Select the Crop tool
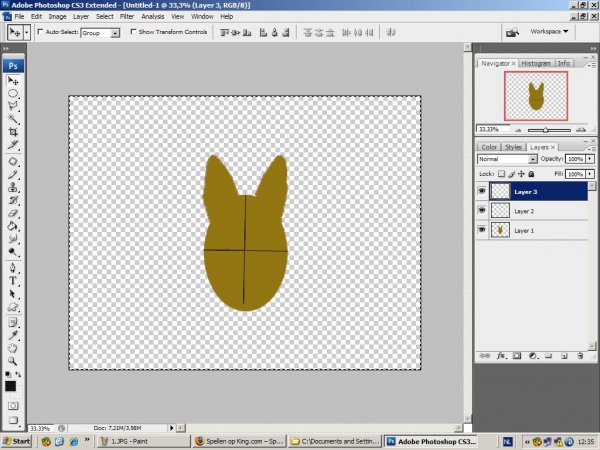The image size is (600, 450). (13, 132)
